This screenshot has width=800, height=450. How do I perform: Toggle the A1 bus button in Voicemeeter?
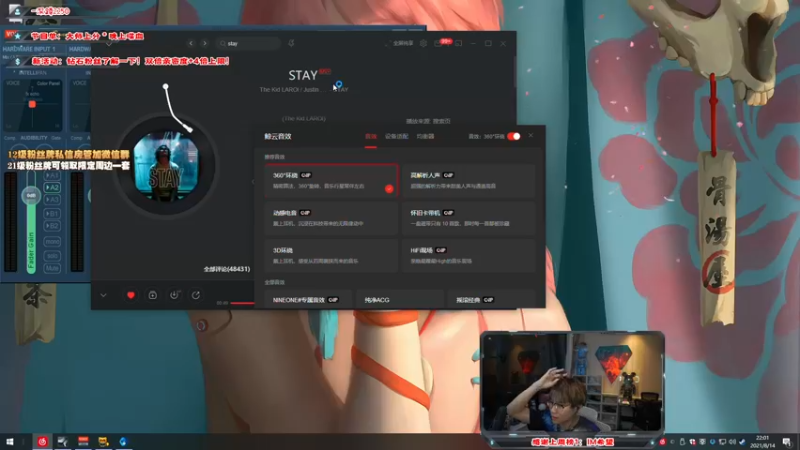tap(52, 176)
